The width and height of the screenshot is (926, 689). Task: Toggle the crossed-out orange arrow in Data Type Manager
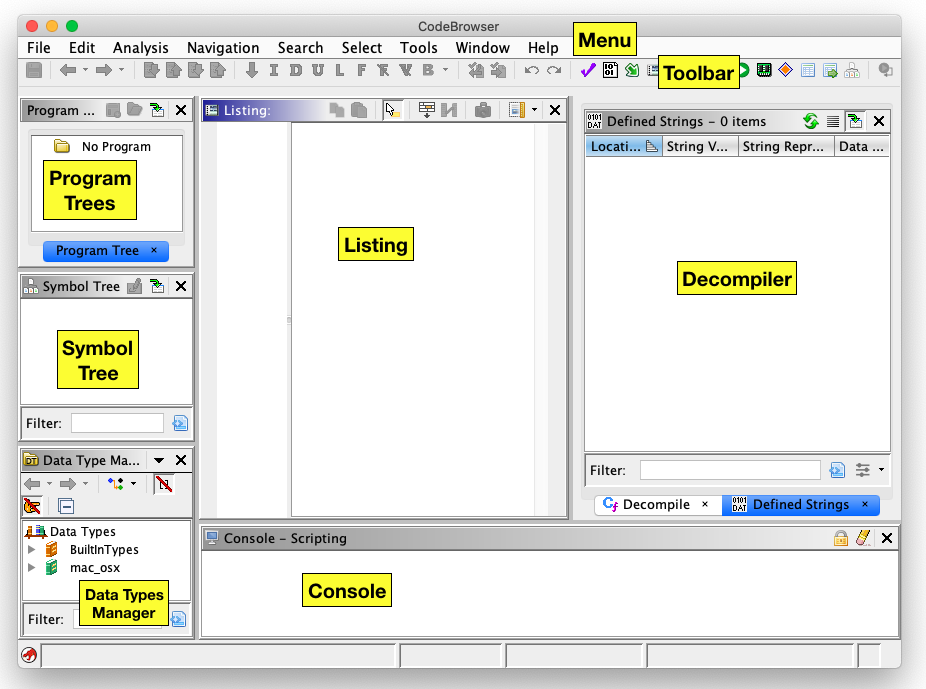(32, 506)
